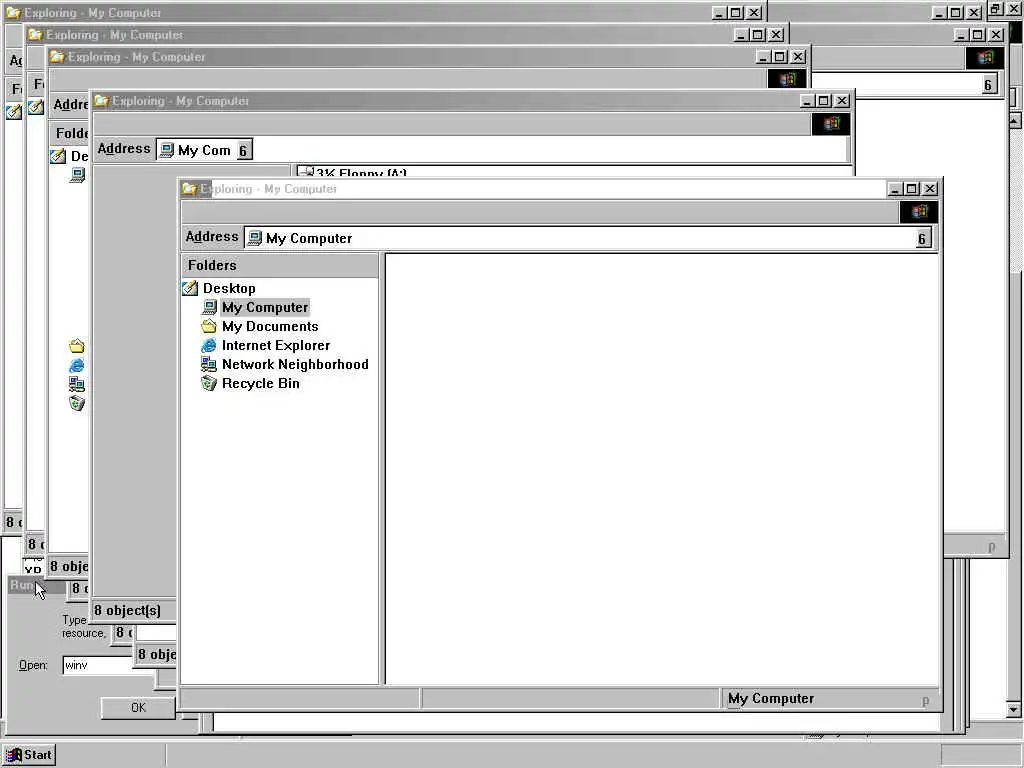Click the Start button's Windows flag icon
Image resolution: width=1024 pixels, height=768 pixels.
[x=14, y=755]
